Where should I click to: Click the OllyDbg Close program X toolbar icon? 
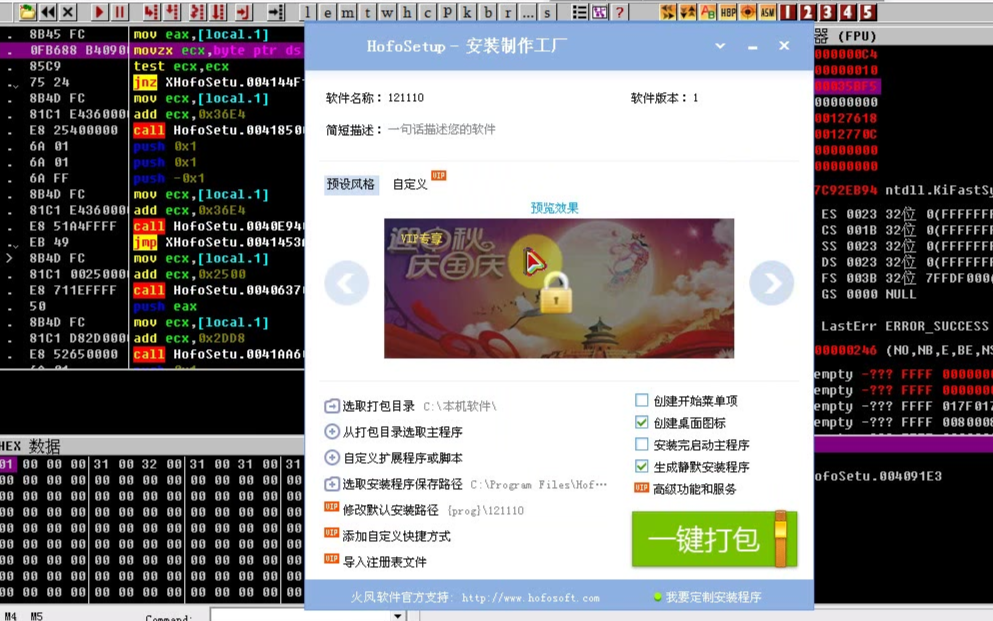coord(68,11)
